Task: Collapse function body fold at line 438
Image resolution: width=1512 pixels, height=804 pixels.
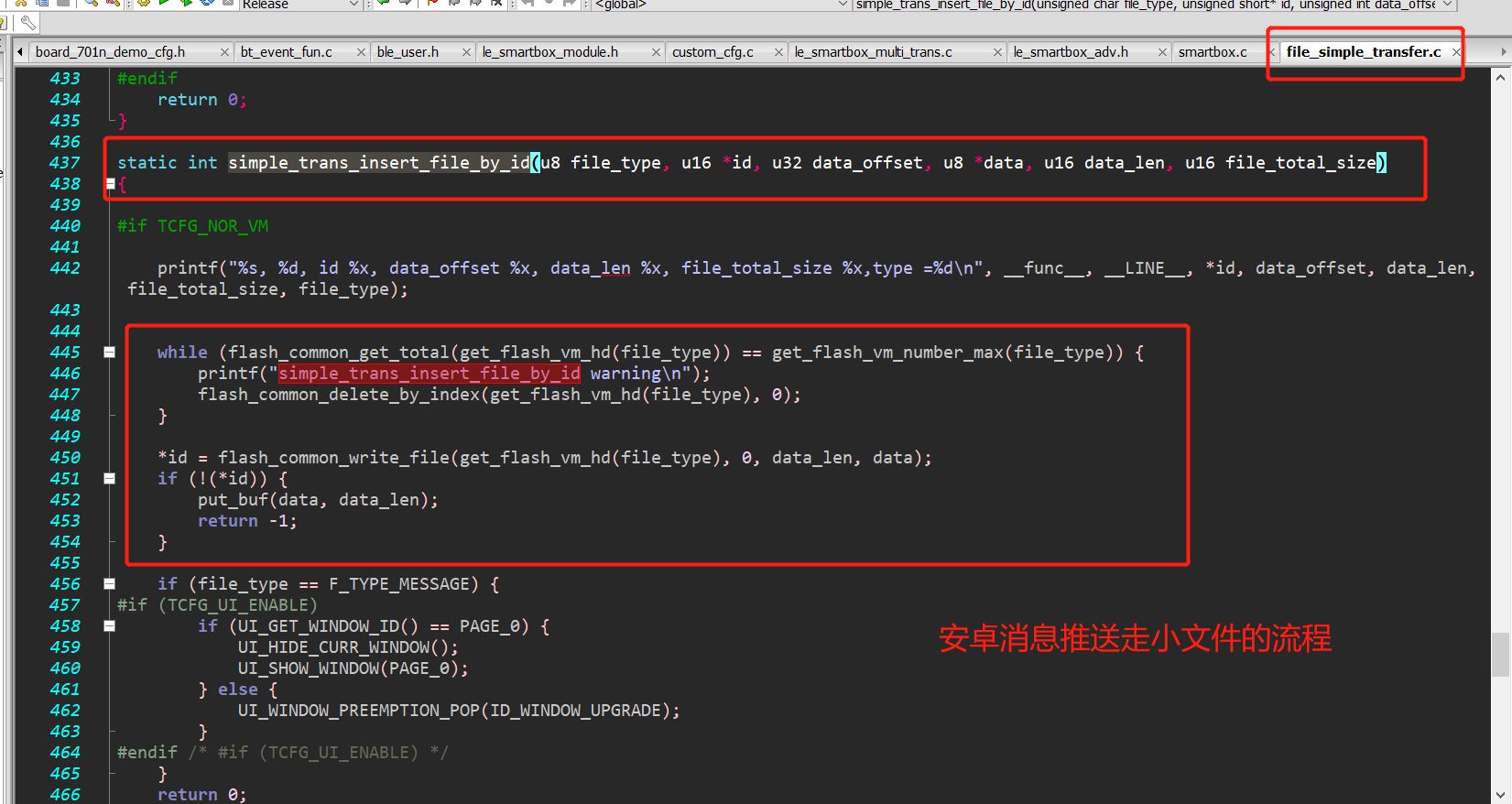Action: point(110,184)
